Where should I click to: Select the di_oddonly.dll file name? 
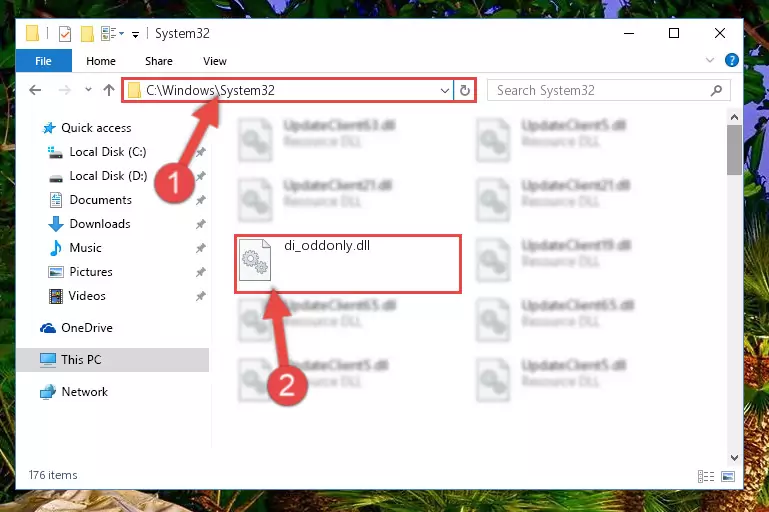[327, 246]
